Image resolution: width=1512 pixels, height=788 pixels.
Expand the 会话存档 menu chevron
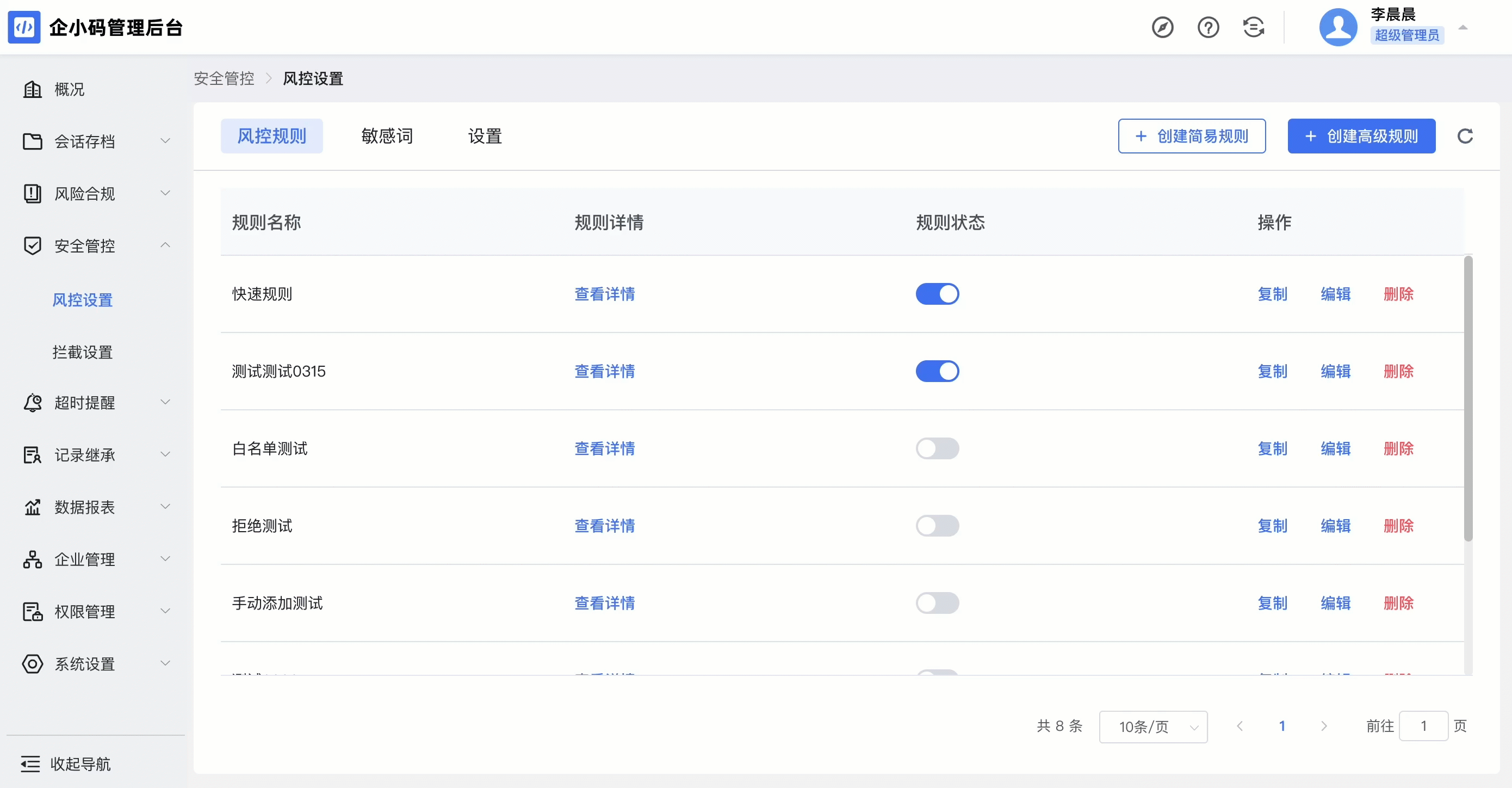pyautogui.click(x=165, y=141)
